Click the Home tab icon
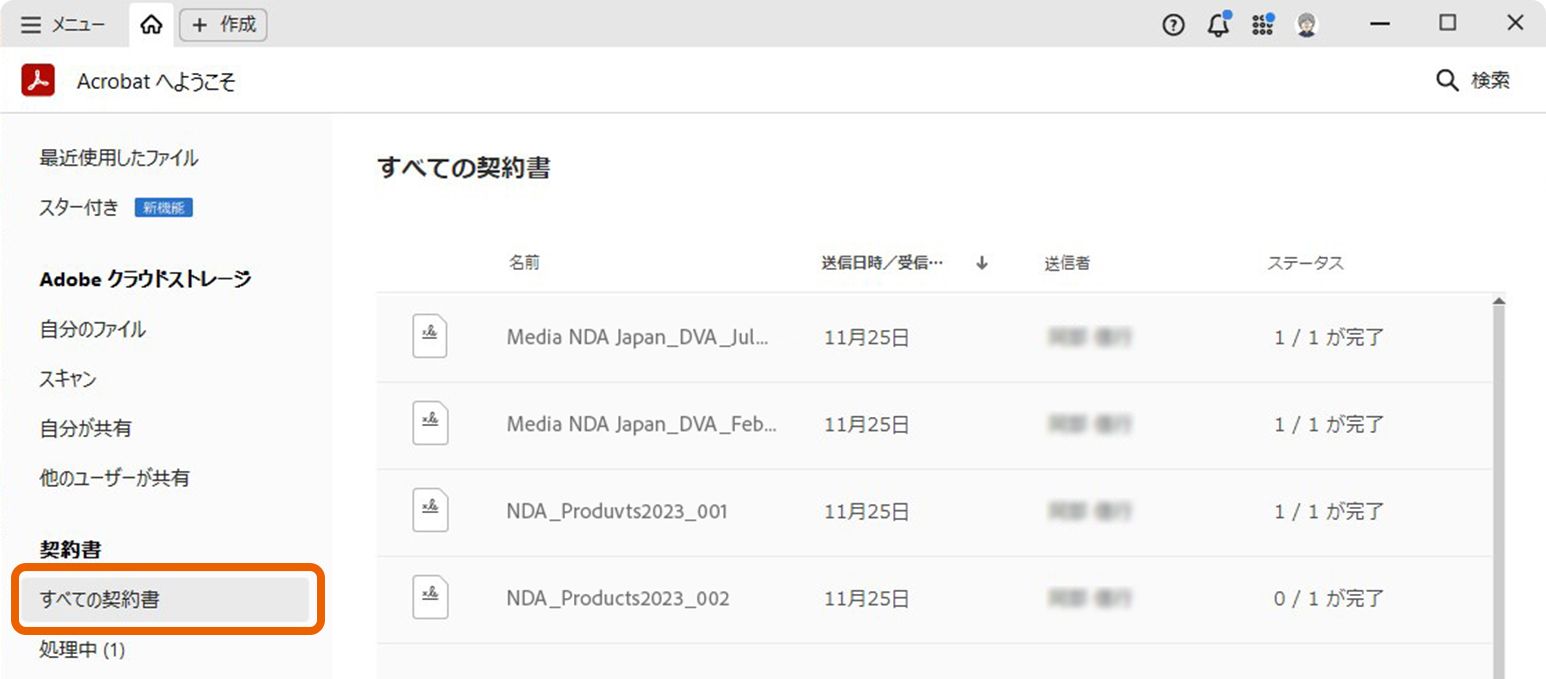 151,25
